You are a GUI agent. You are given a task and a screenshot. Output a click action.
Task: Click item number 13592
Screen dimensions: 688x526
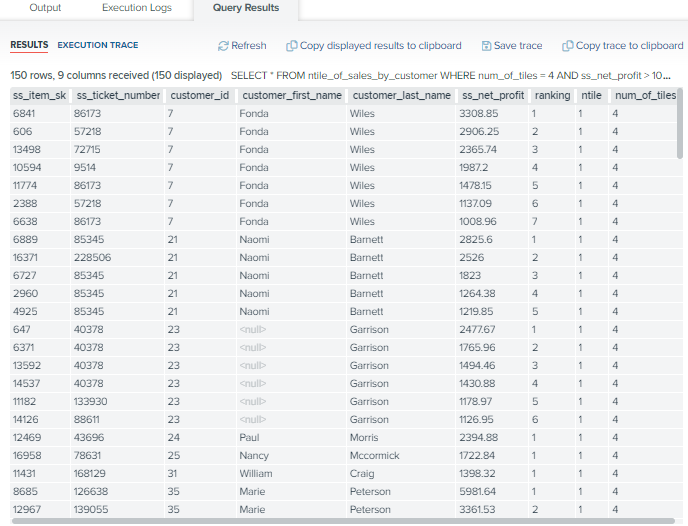click(27, 365)
